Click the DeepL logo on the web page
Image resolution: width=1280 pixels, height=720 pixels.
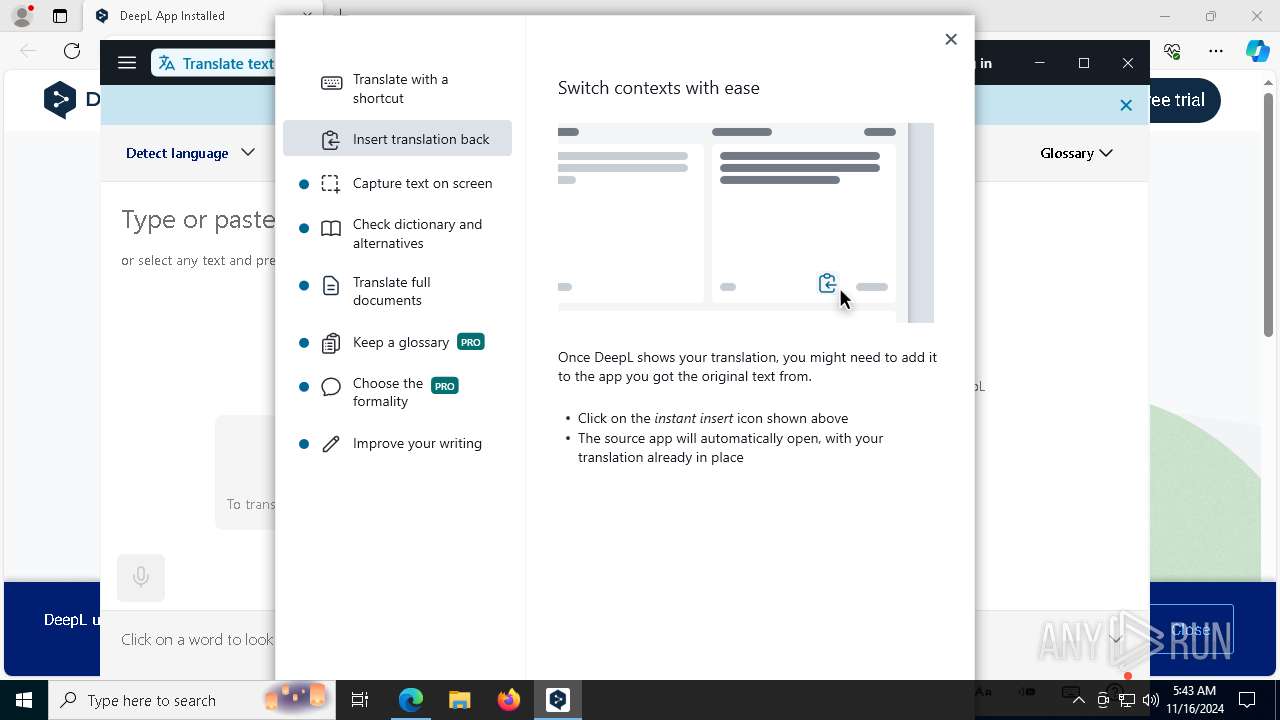(x=60, y=99)
